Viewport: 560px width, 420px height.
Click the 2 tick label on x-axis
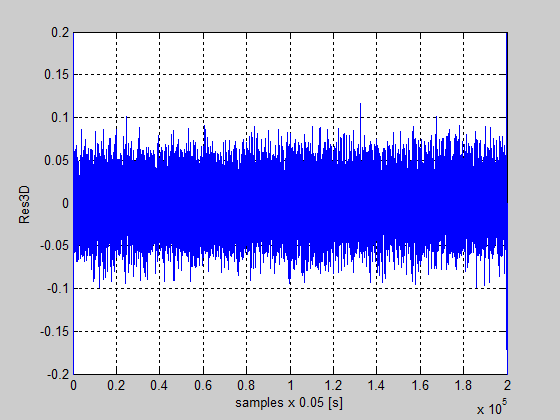pos(507,386)
